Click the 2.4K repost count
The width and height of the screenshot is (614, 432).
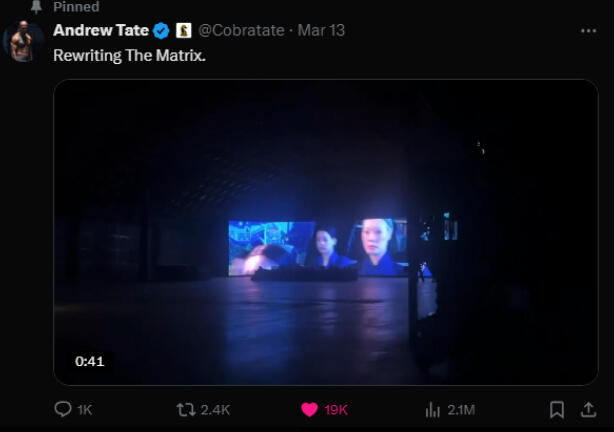215,410
